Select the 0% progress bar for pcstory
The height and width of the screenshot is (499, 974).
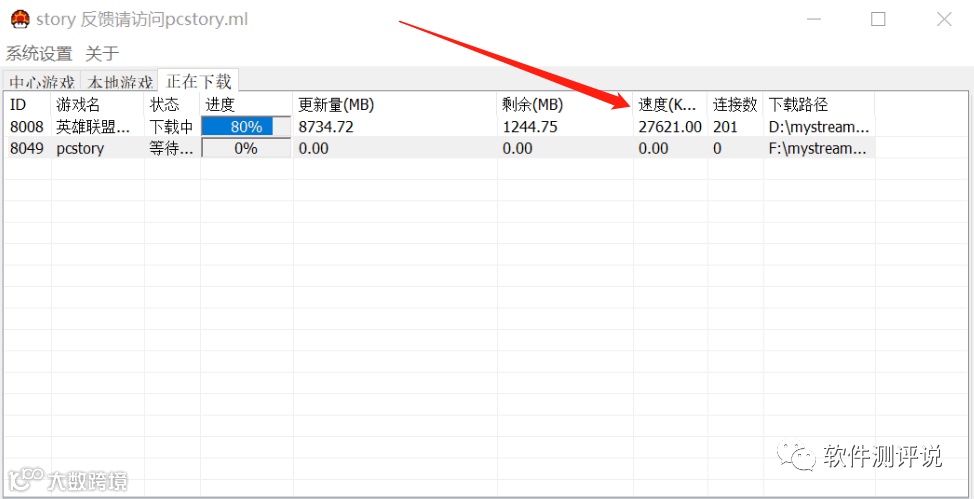(247, 149)
